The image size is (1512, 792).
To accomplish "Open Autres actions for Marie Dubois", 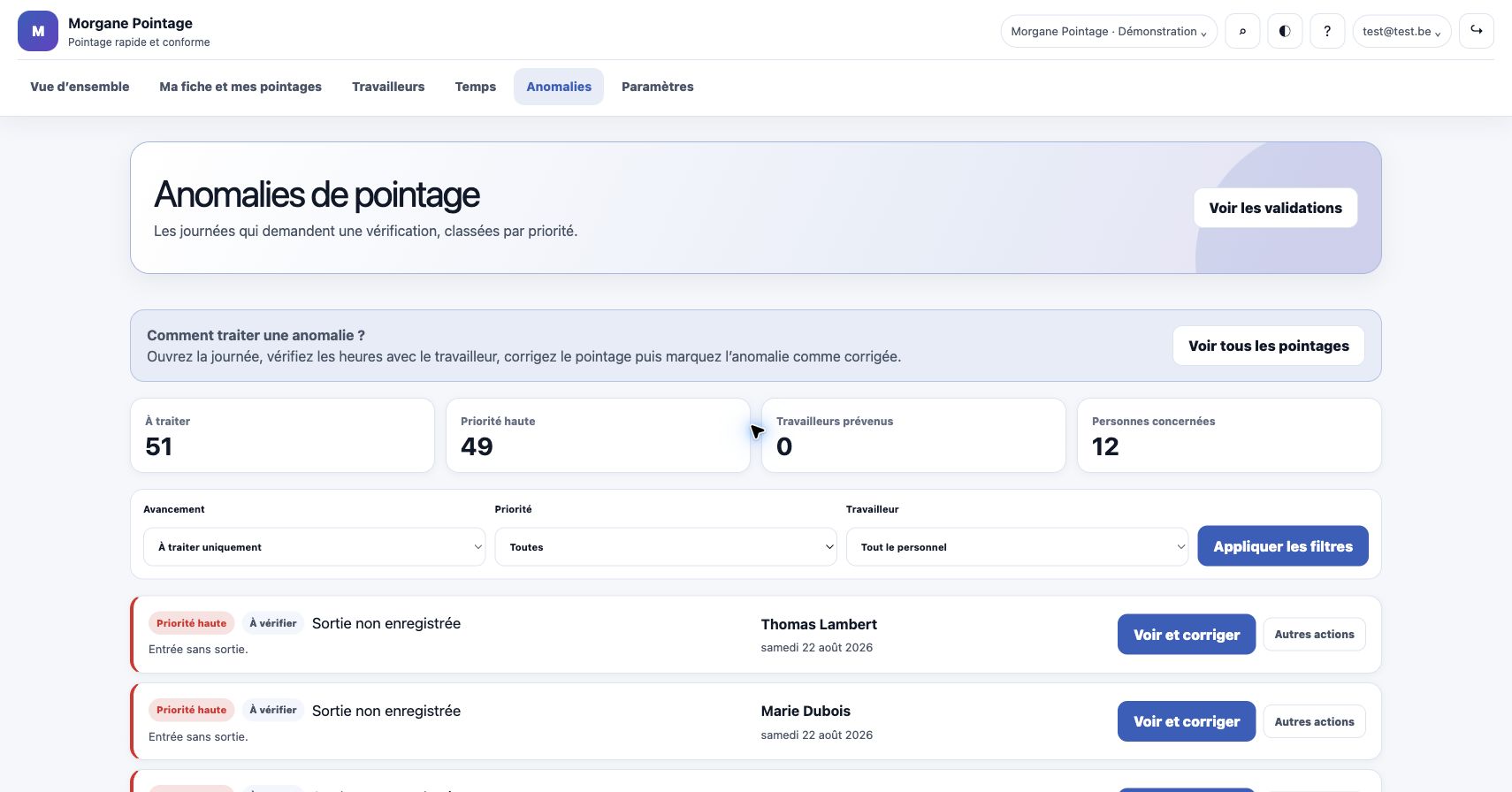I will point(1314,721).
